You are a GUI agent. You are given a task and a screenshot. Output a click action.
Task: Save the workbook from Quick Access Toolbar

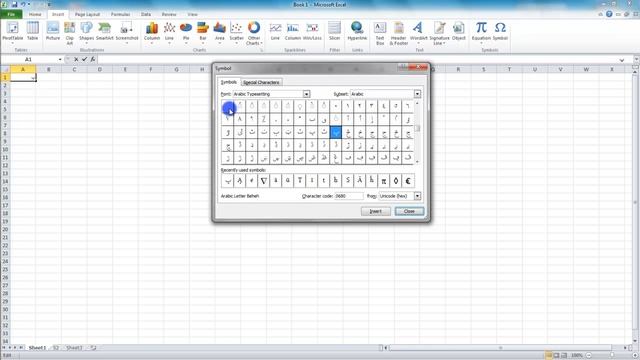pyautogui.click(x=14, y=4)
